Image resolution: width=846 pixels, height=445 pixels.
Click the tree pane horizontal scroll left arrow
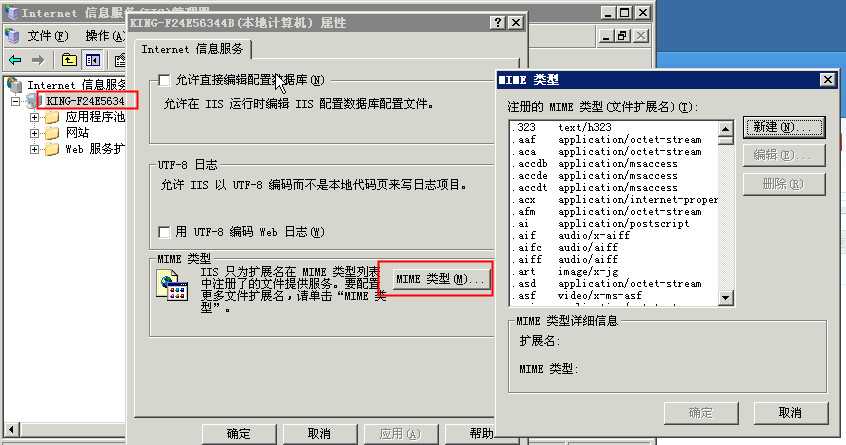click(11, 430)
